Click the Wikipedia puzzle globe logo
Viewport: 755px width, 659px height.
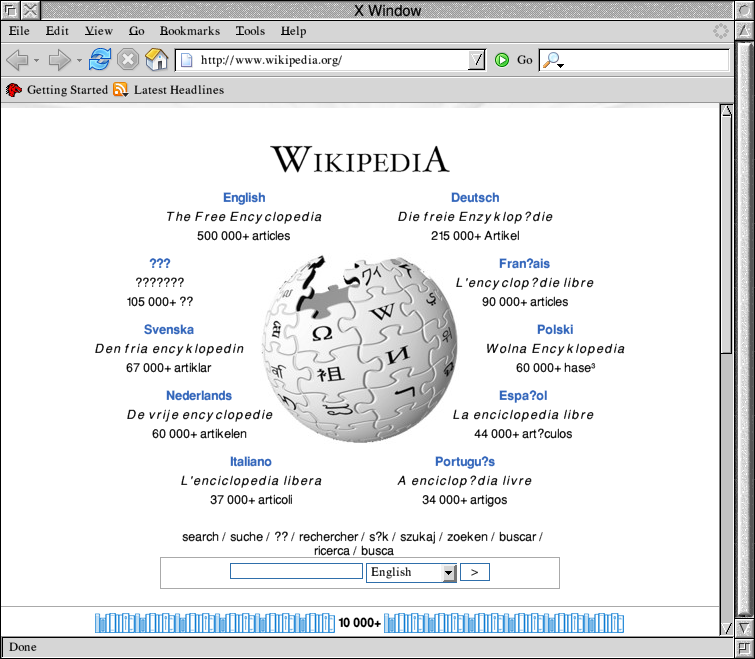[x=360, y=350]
